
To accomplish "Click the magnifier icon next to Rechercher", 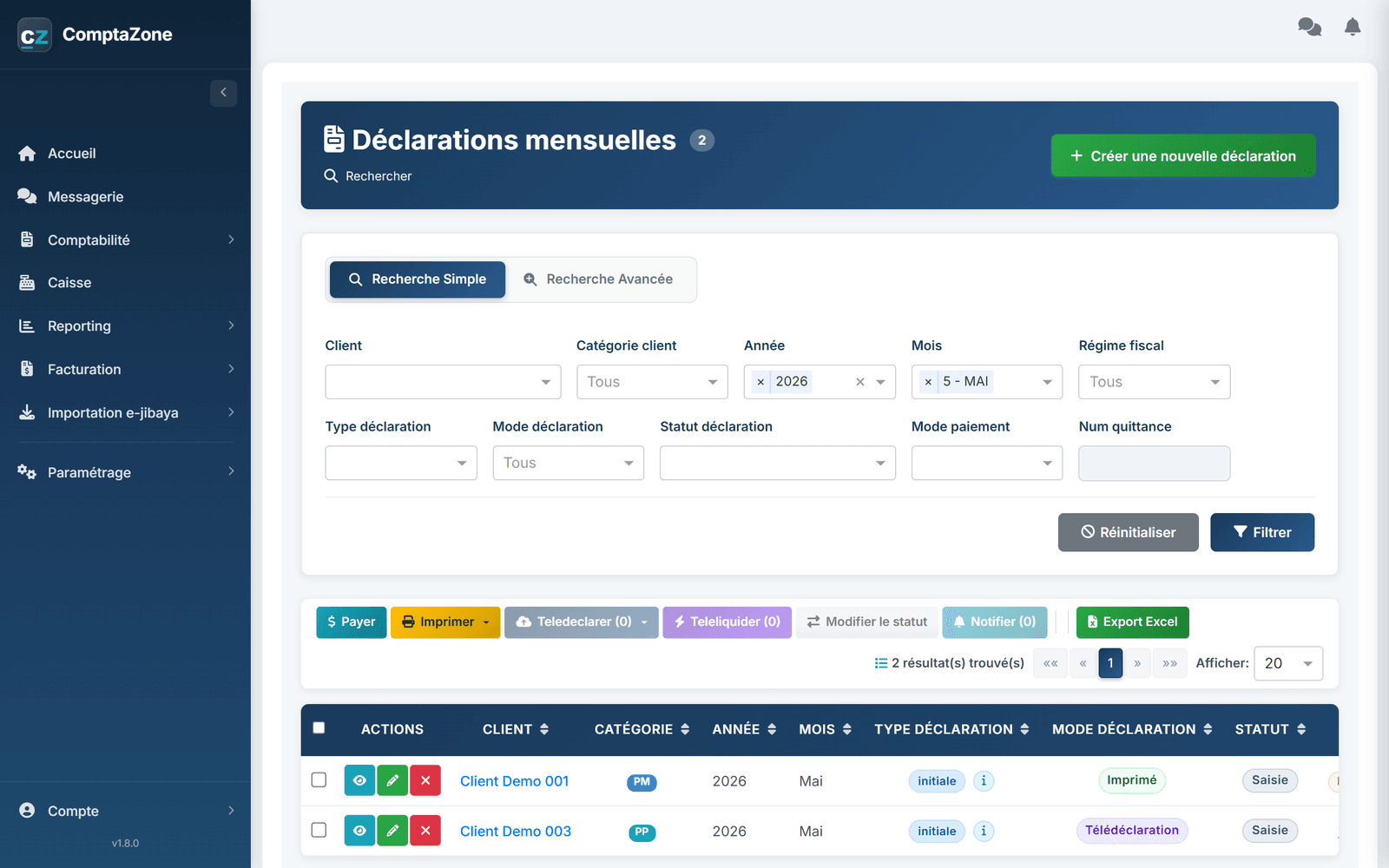I will pyautogui.click(x=331, y=175).
